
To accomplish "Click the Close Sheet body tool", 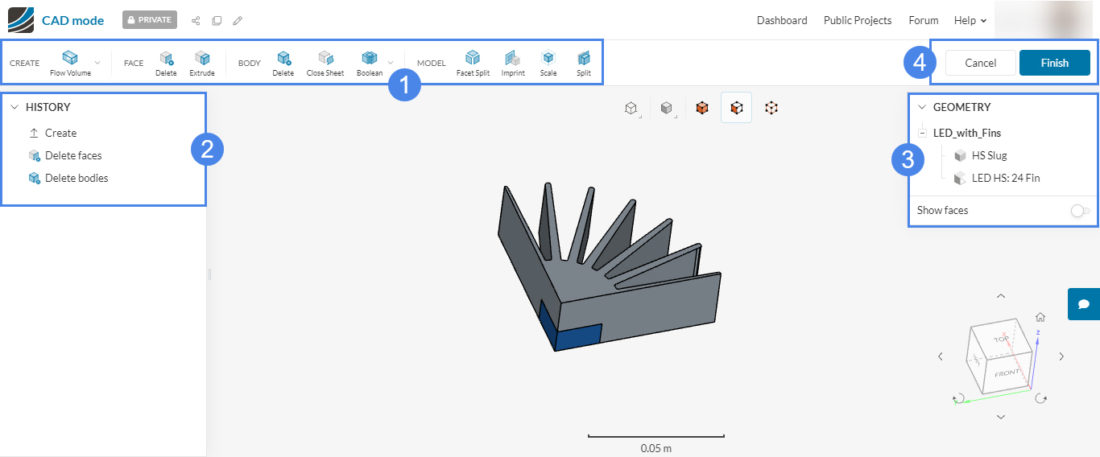I will click(x=325, y=62).
